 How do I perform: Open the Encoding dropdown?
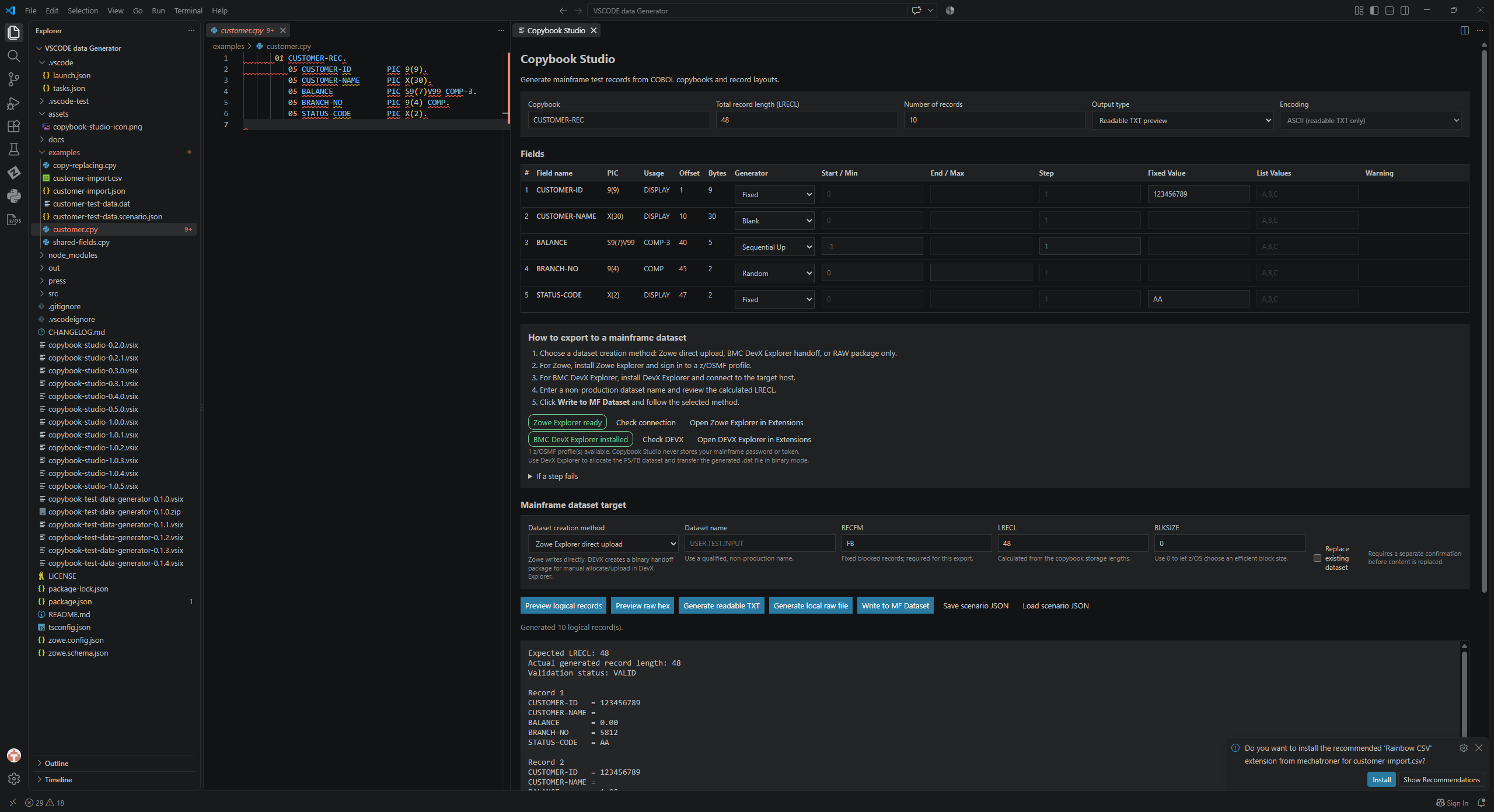tap(1370, 121)
